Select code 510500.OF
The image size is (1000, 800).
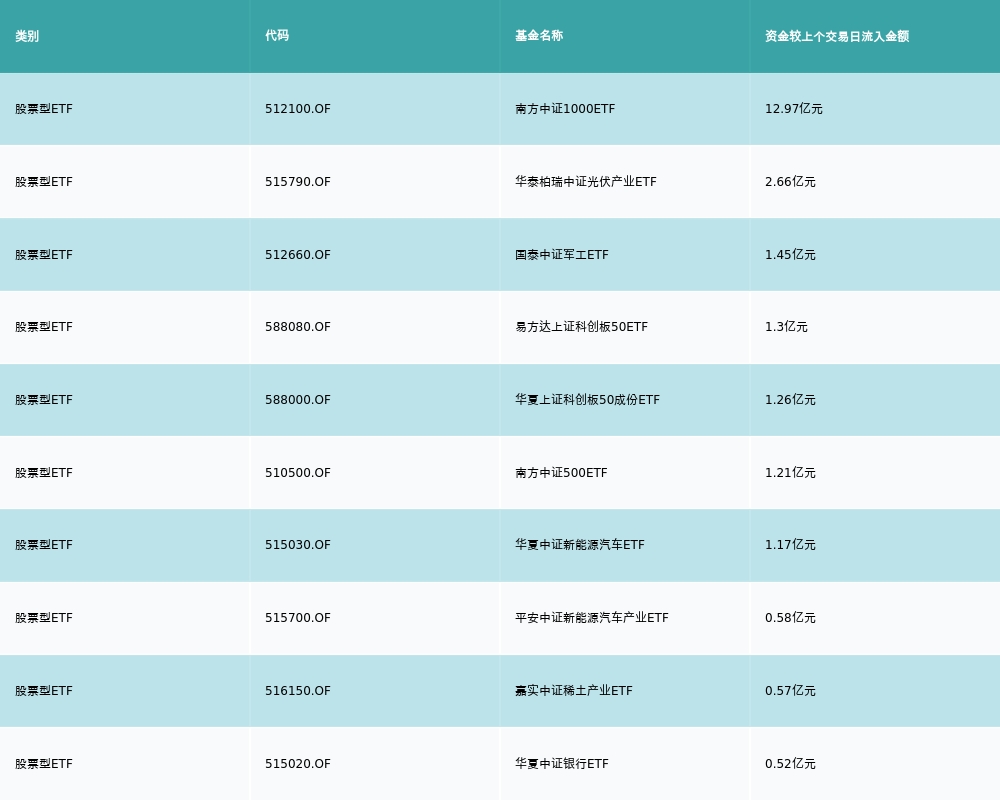coord(298,473)
